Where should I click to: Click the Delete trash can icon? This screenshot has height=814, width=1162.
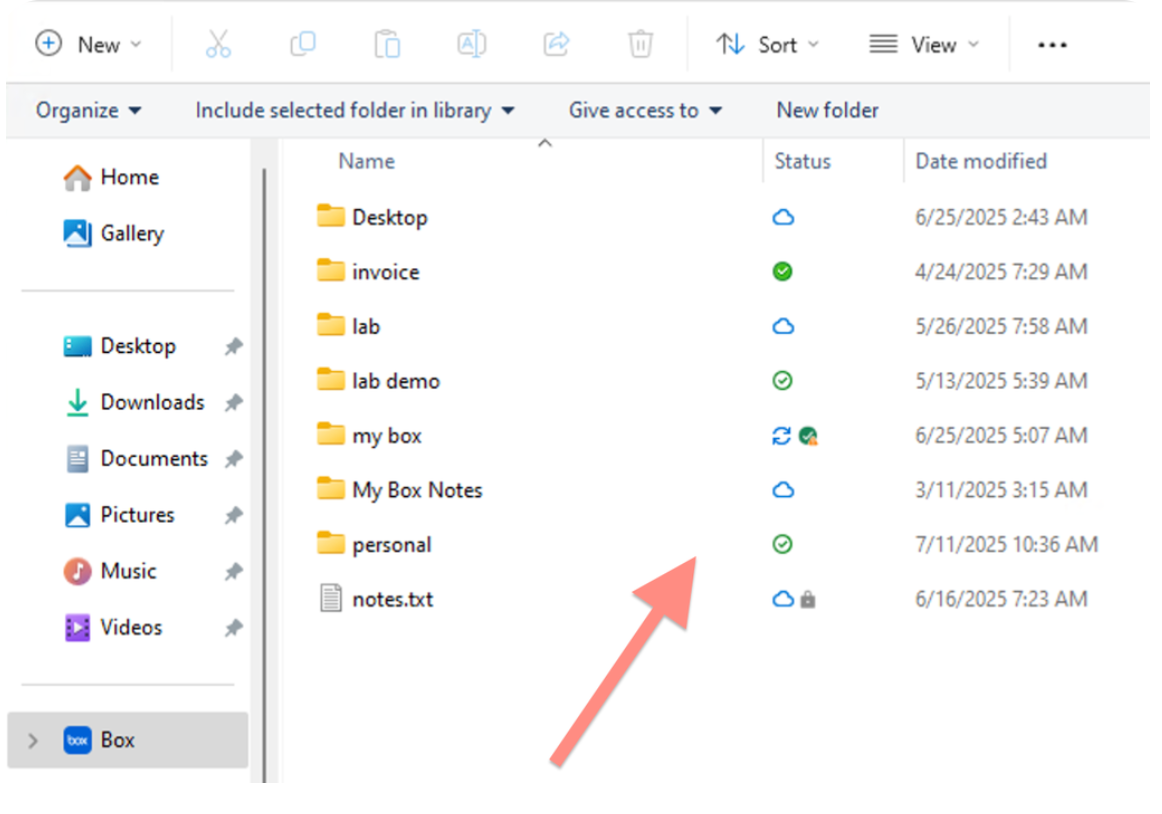[x=640, y=44]
